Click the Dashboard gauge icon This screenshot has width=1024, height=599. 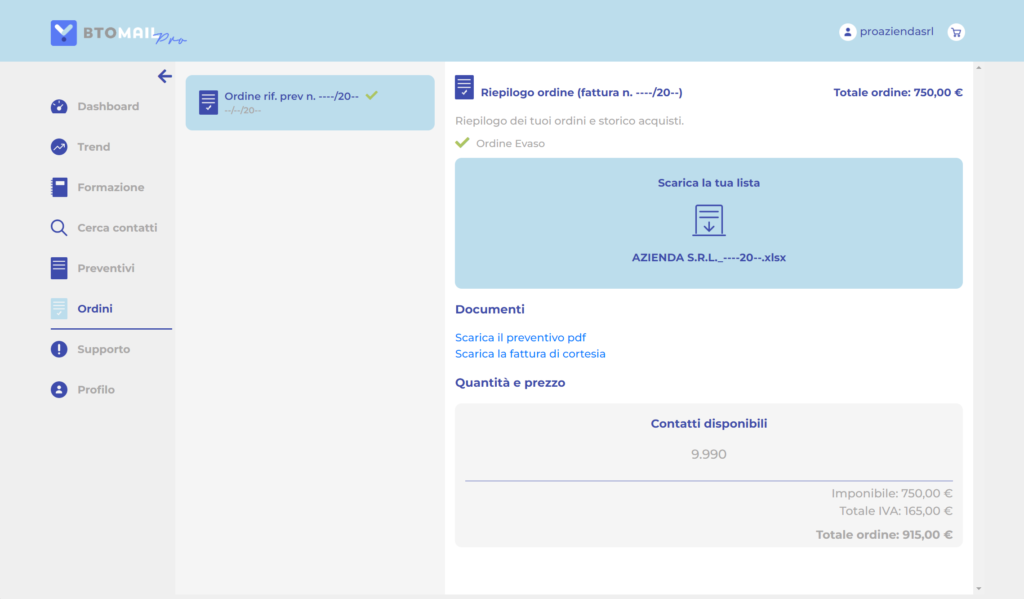click(x=59, y=106)
